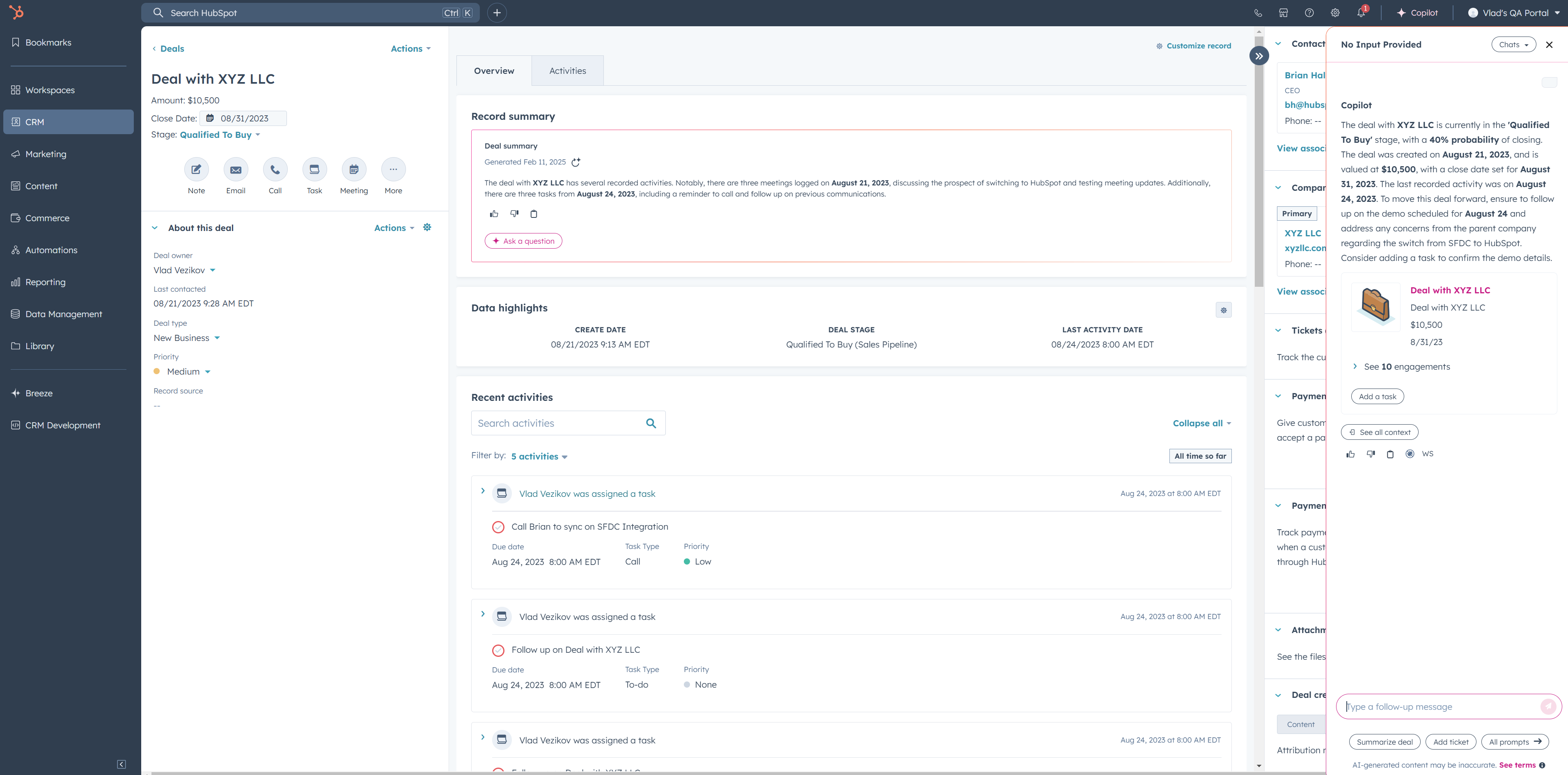Open Workspaces in the sidebar
The height and width of the screenshot is (775, 1568).
tap(68, 90)
